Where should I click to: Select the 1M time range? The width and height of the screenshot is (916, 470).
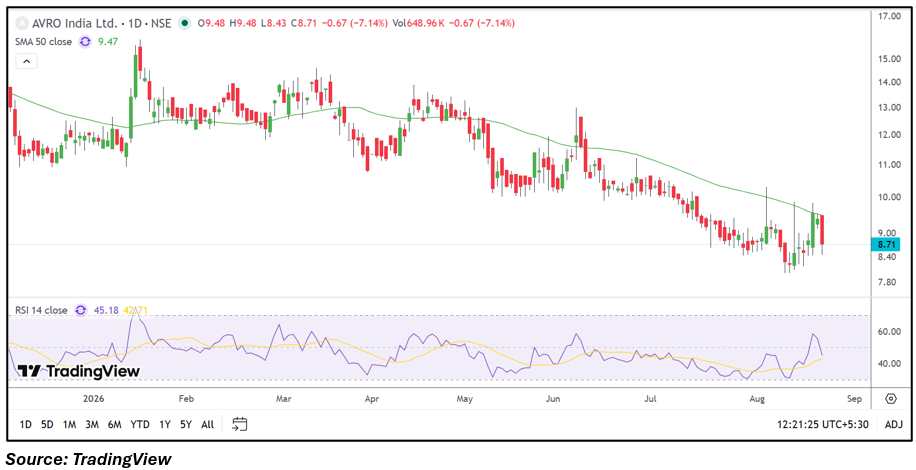[x=70, y=424]
